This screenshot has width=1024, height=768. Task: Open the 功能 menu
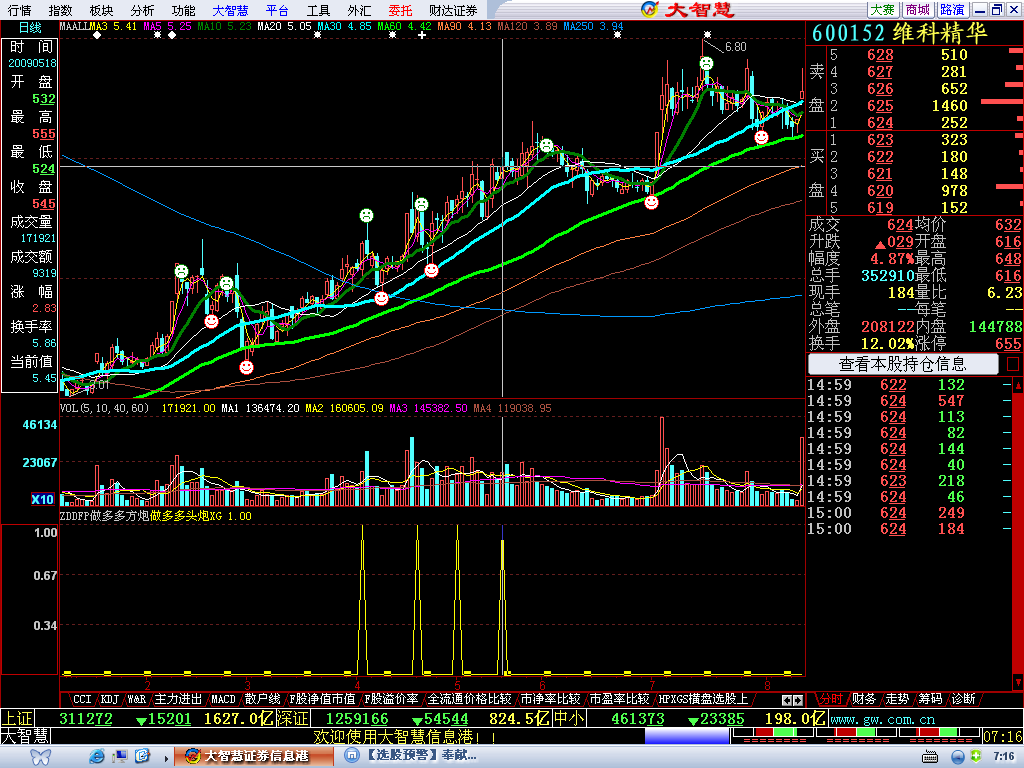(184, 10)
